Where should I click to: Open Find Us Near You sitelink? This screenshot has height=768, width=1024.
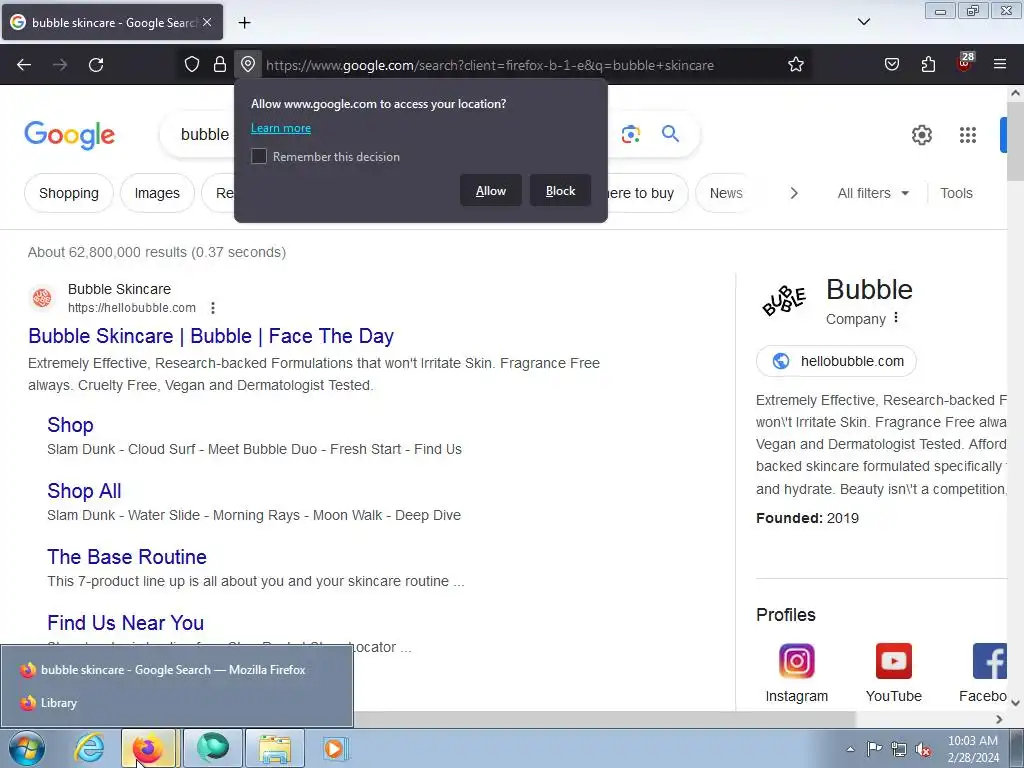(x=125, y=622)
